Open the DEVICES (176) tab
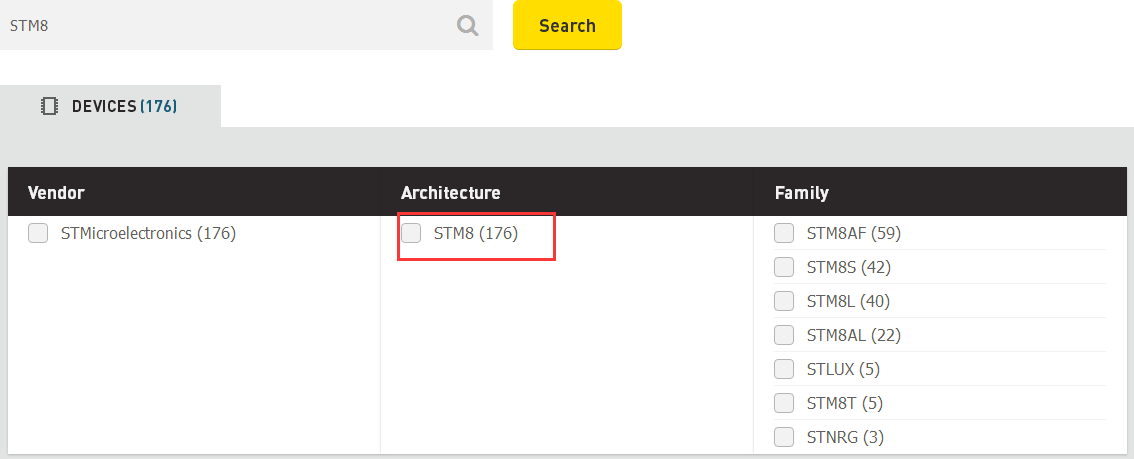The width and height of the screenshot is (1134, 459). pyautogui.click(x=110, y=106)
